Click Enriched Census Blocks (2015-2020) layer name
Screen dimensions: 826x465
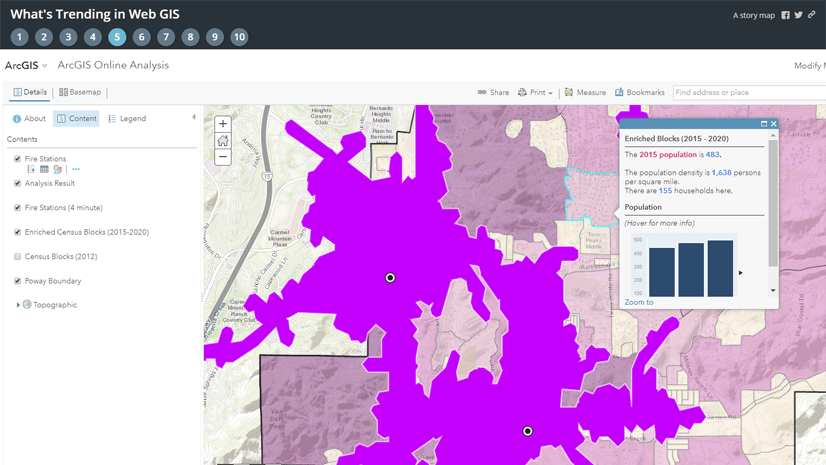87,232
